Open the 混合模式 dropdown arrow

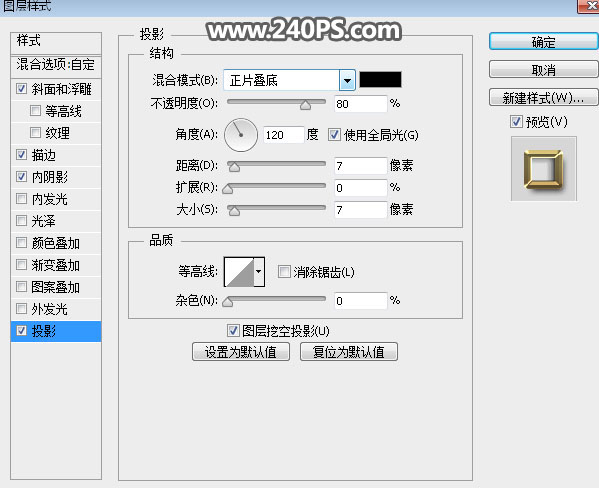[x=347, y=80]
